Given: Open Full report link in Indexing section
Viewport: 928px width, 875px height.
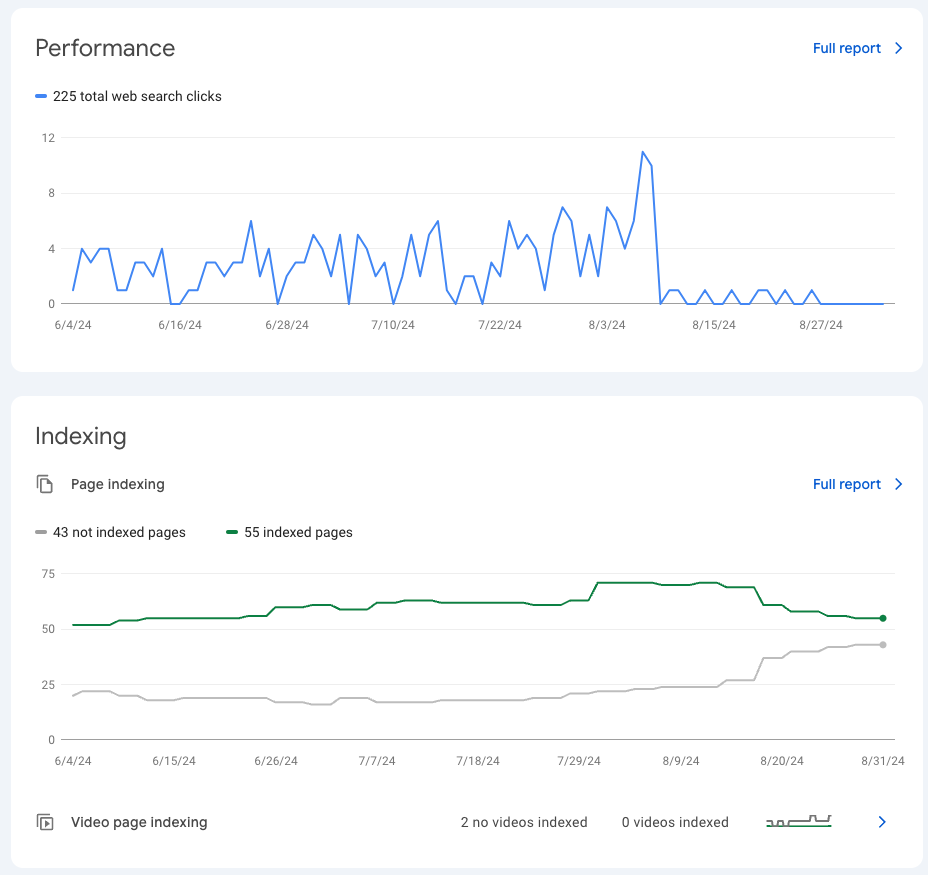Looking at the screenshot, I should [x=846, y=484].
